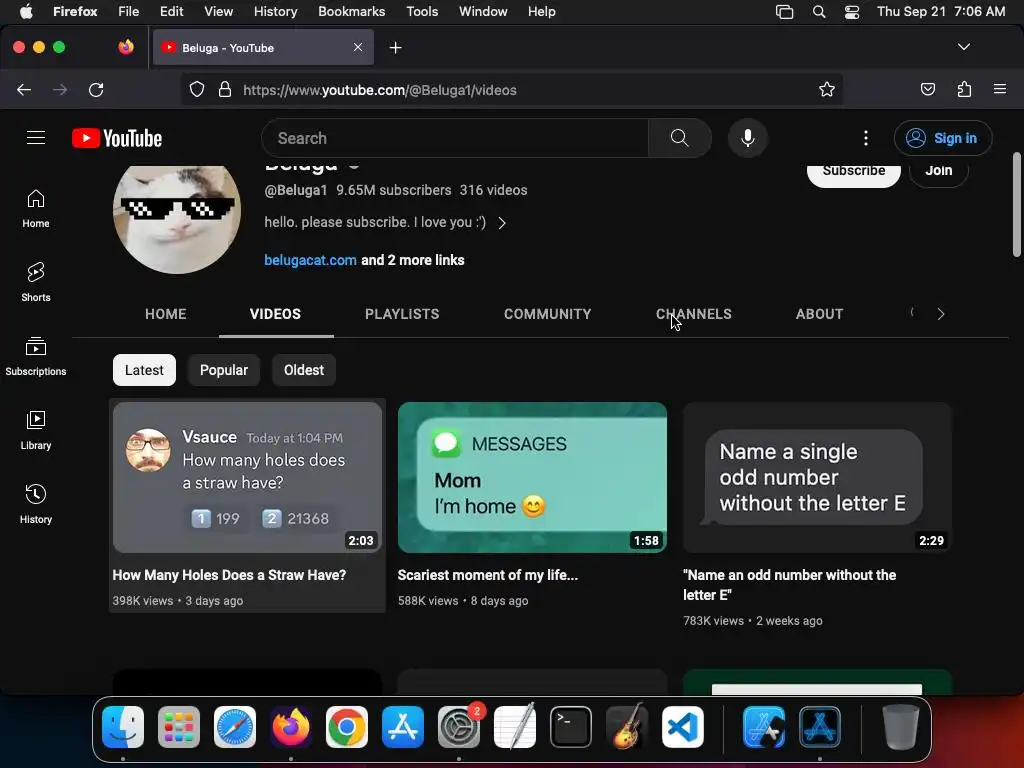Open Spotlight search in menu bar
The image size is (1024, 768).
click(x=818, y=12)
